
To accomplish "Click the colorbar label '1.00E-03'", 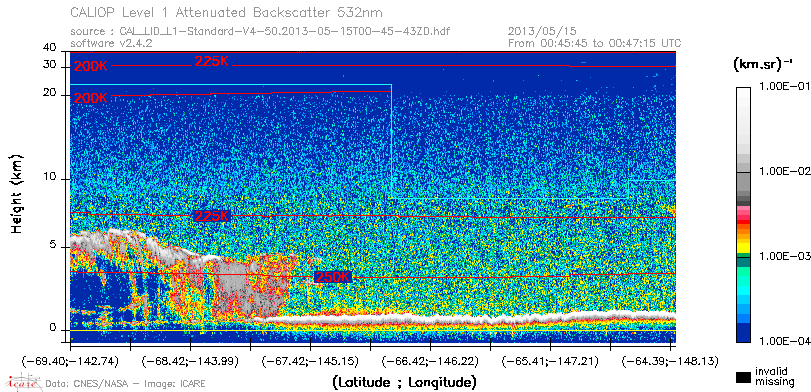I will pos(784,257).
